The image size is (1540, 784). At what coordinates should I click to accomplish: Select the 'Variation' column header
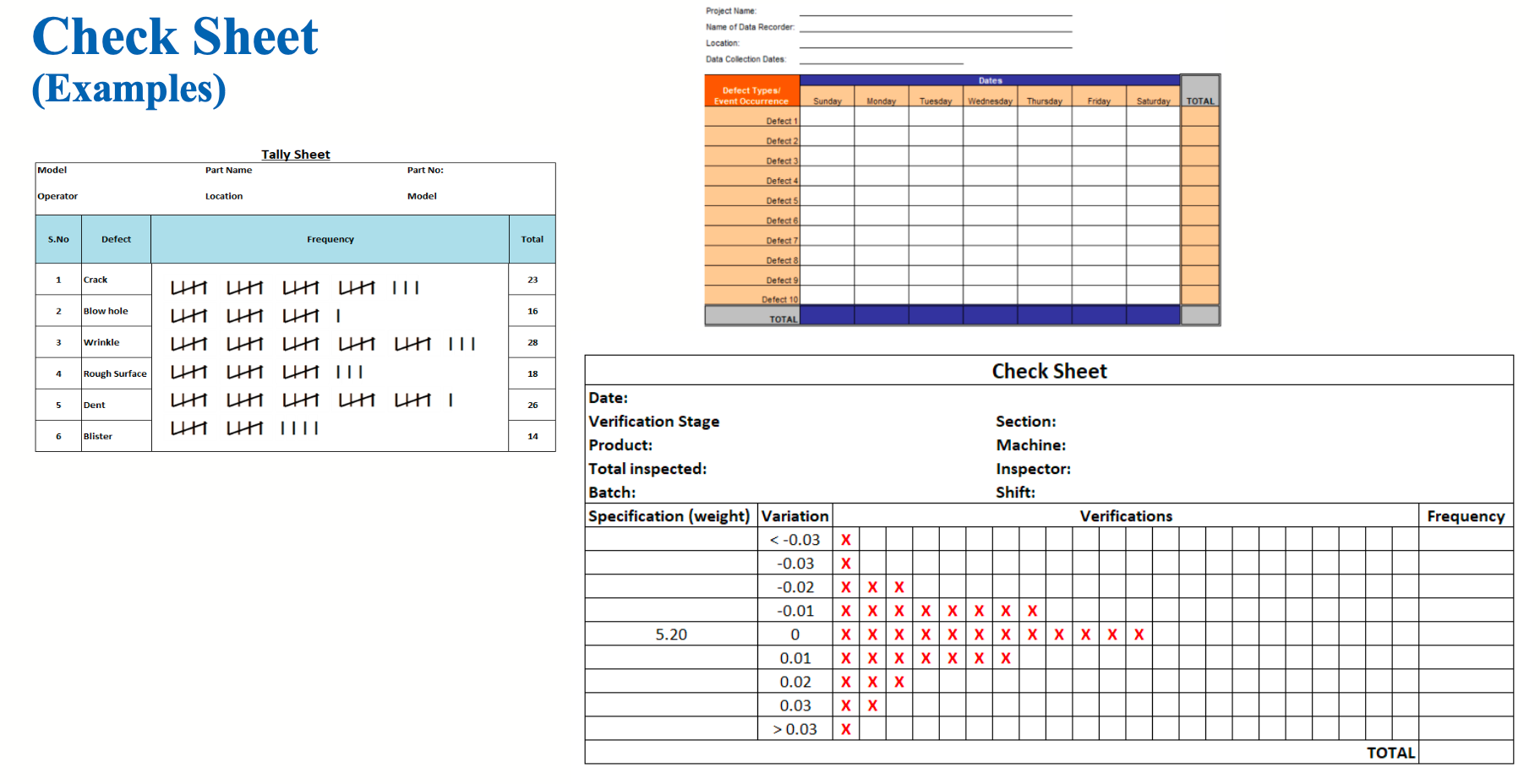tap(795, 516)
